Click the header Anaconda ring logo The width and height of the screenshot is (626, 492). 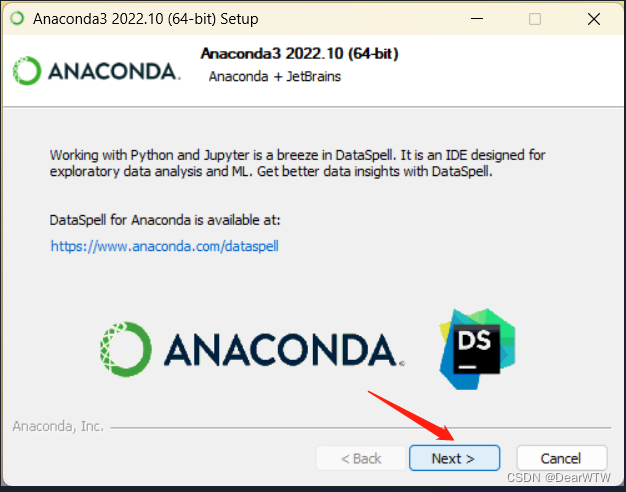(x=27, y=71)
